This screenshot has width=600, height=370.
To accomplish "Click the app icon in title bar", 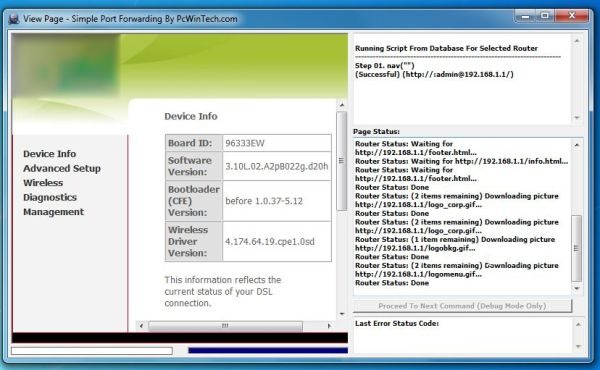I will click(14, 19).
